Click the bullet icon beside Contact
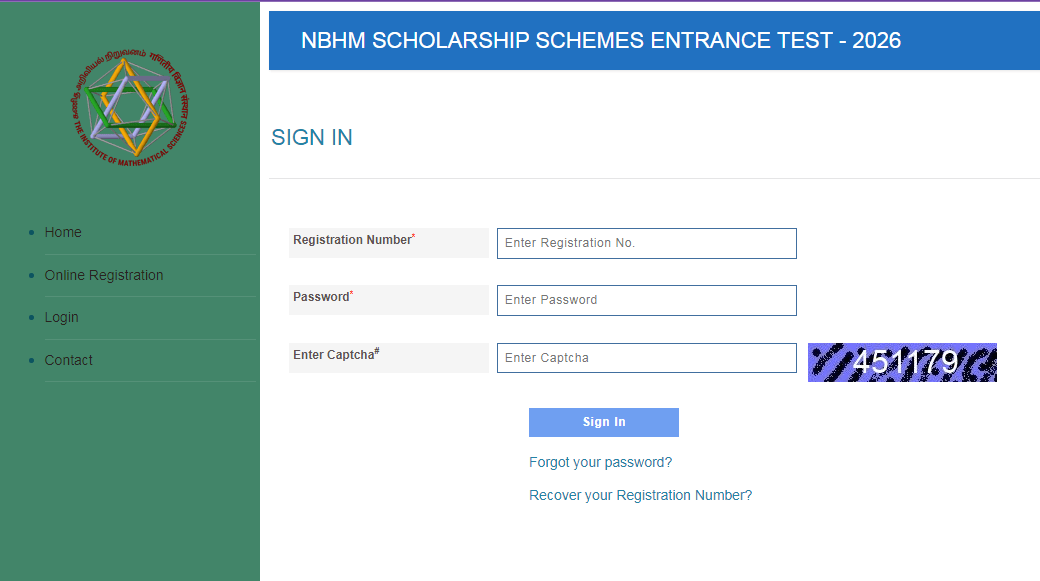1040x581 pixels. click(x=30, y=360)
